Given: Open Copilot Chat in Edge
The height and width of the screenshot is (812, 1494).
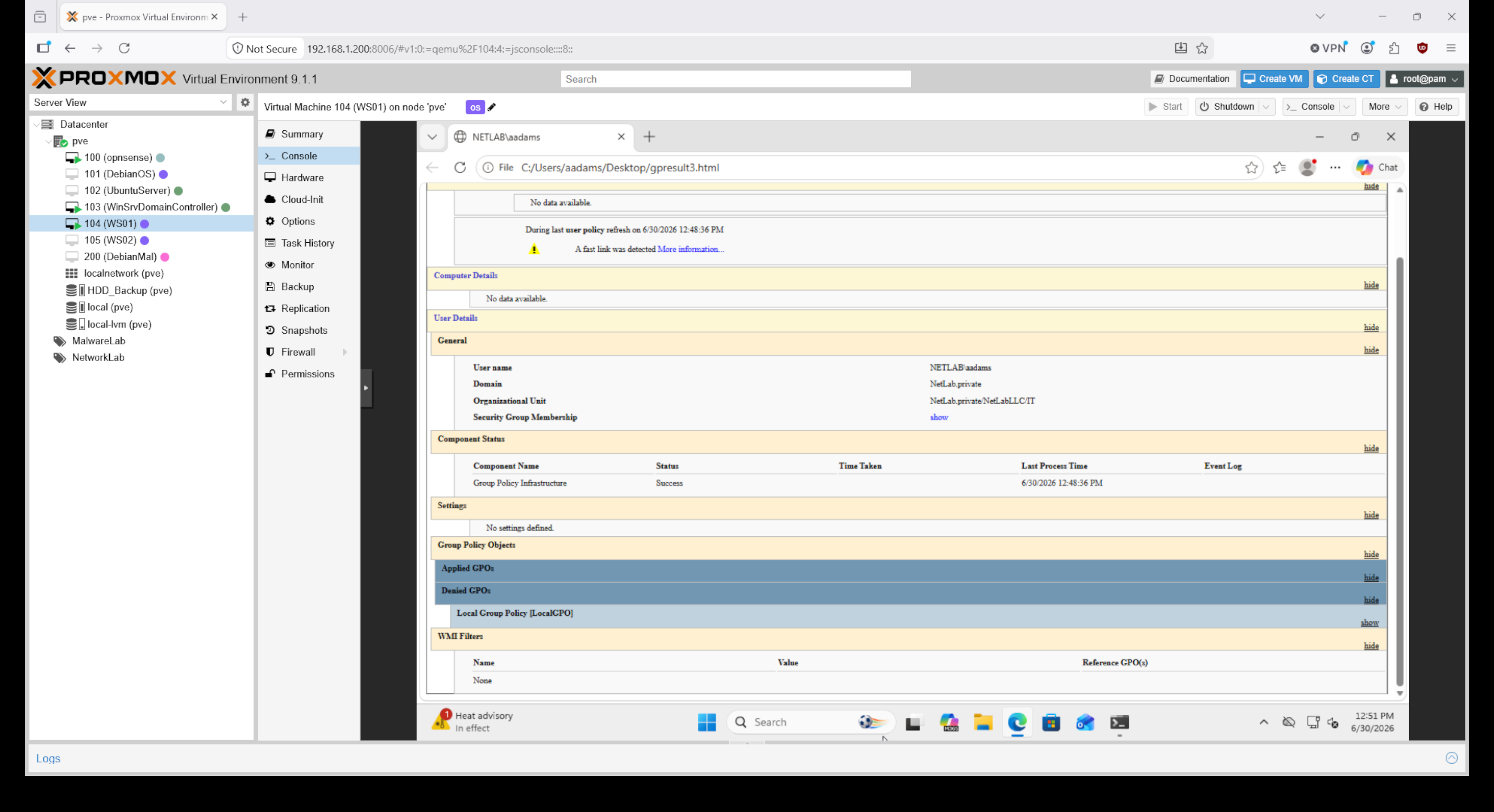Looking at the screenshot, I should [1377, 168].
